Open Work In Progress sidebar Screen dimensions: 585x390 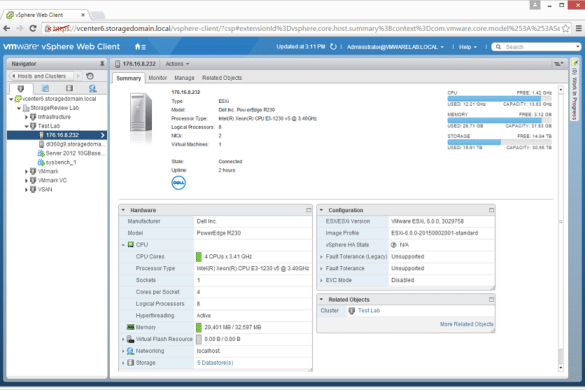click(575, 89)
